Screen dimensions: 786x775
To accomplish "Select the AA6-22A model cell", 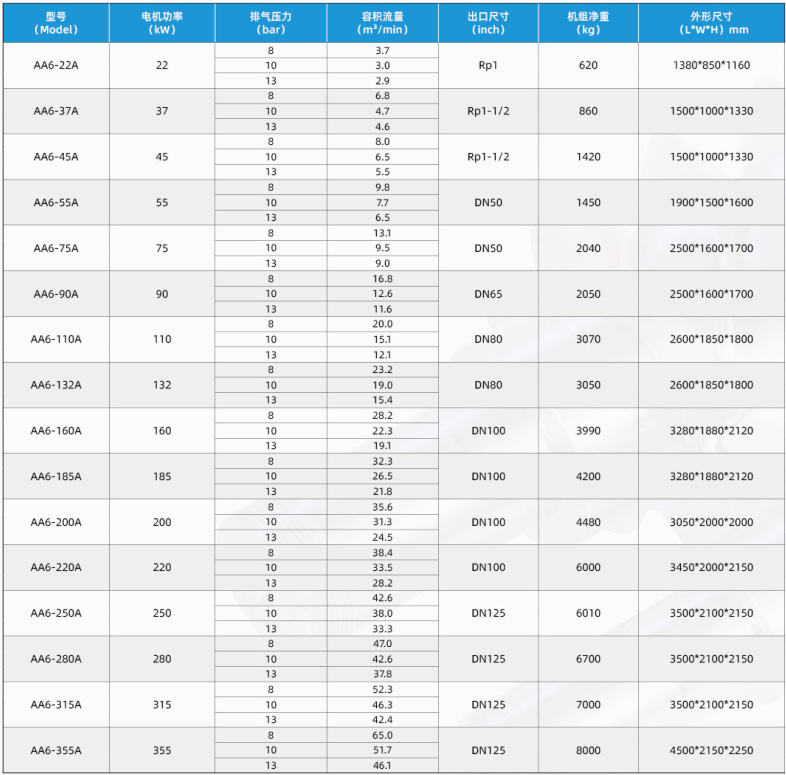I will pos(56,65).
